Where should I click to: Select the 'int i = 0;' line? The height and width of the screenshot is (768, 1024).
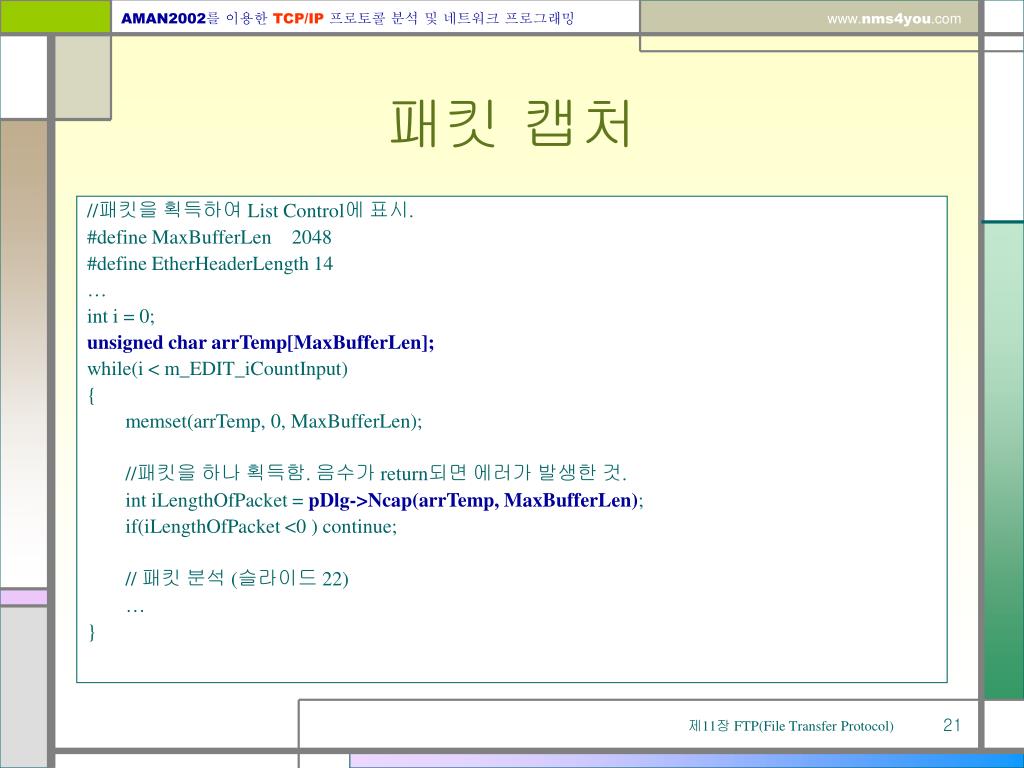[121, 317]
